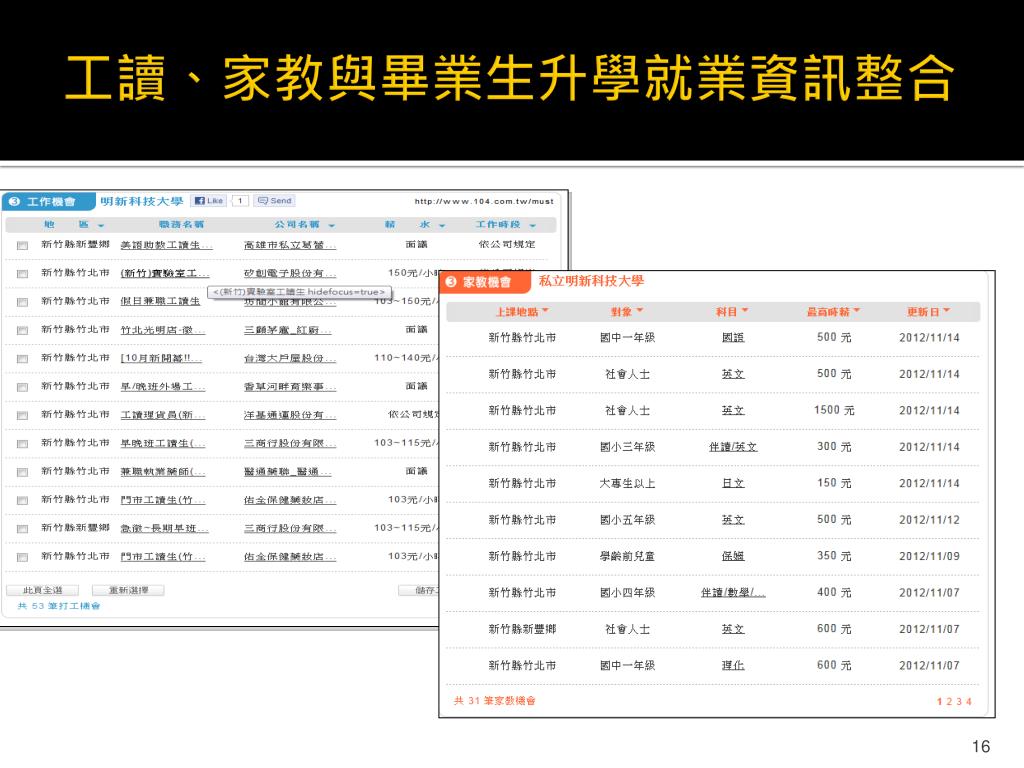This screenshot has width=1024, height=768.
Task: Open the 伴讀/數學/... subject link
Action: pos(733,593)
